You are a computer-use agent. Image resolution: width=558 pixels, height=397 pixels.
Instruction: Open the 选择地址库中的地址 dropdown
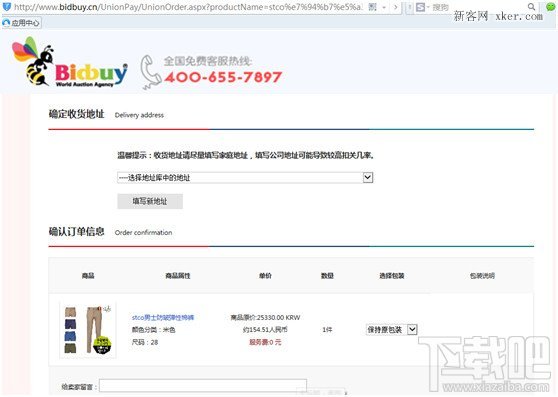245,178
